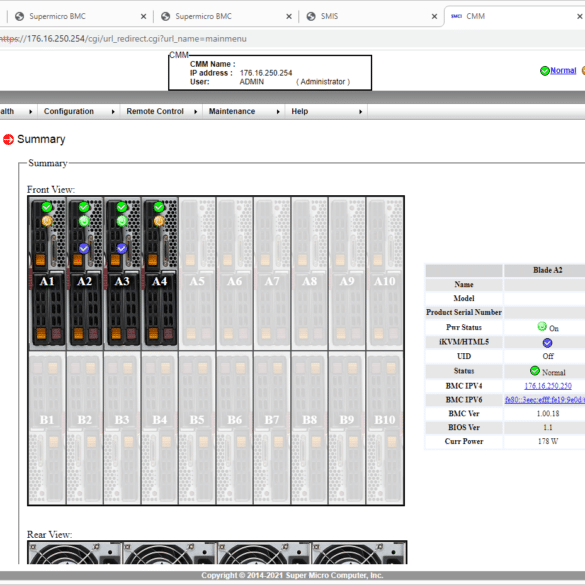
Task: Open iKVM blue check icon on blade A2
Action: (x=84, y=248)
